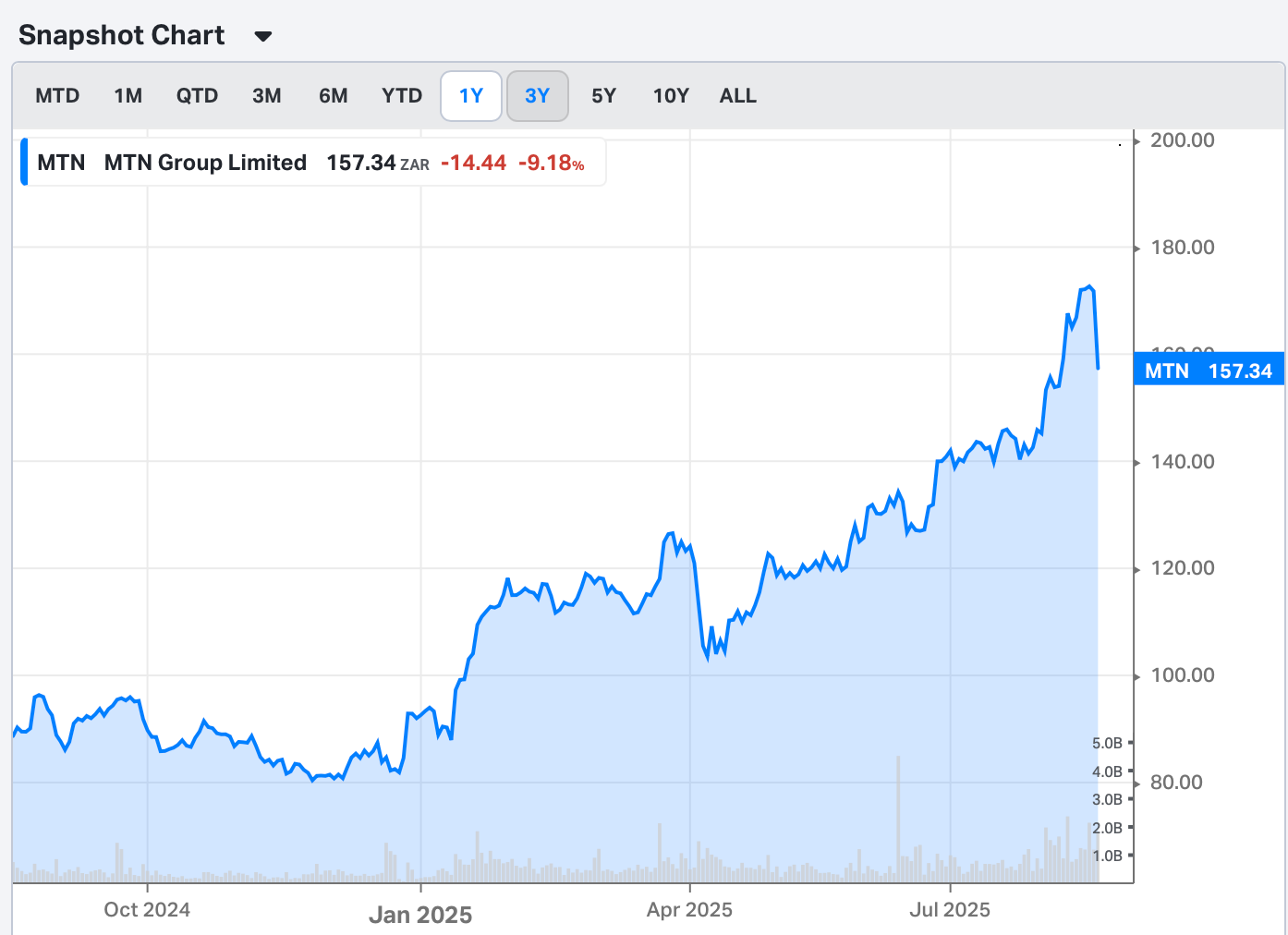Click the 100.00 axis label
Screen dimensions: 1288x935
pos(1183,675)
